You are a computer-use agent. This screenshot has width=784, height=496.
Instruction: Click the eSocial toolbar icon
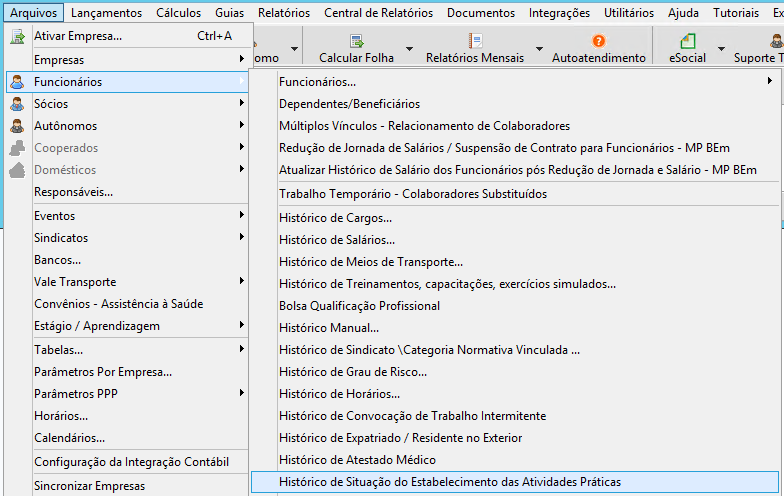(688, 40)
